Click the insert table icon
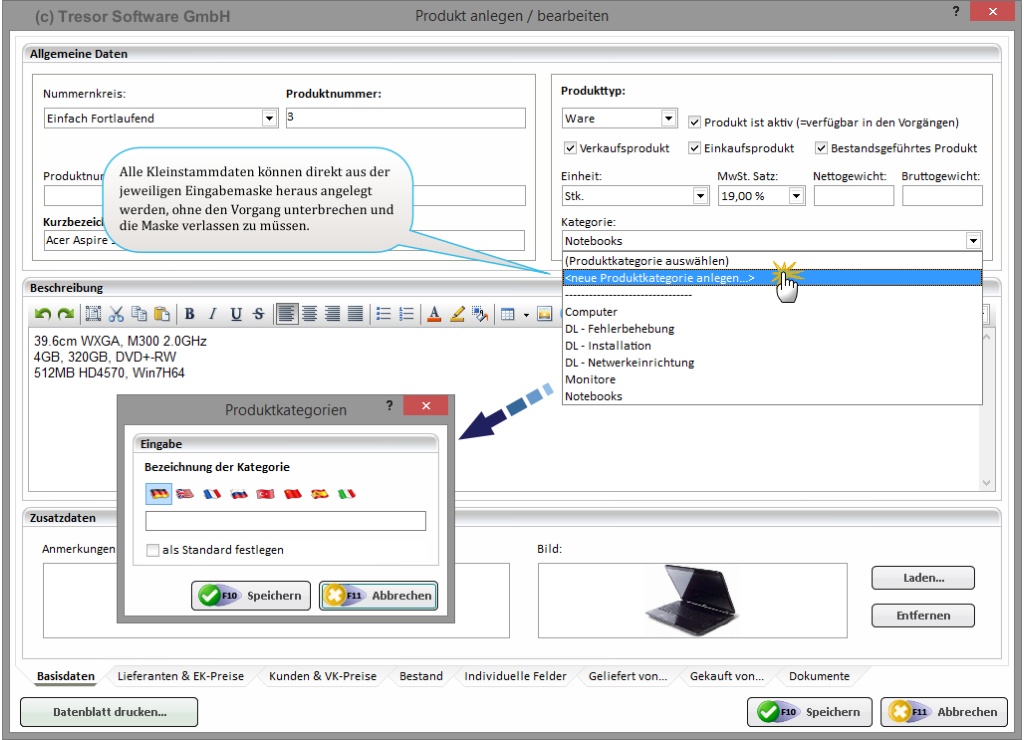 508,314
